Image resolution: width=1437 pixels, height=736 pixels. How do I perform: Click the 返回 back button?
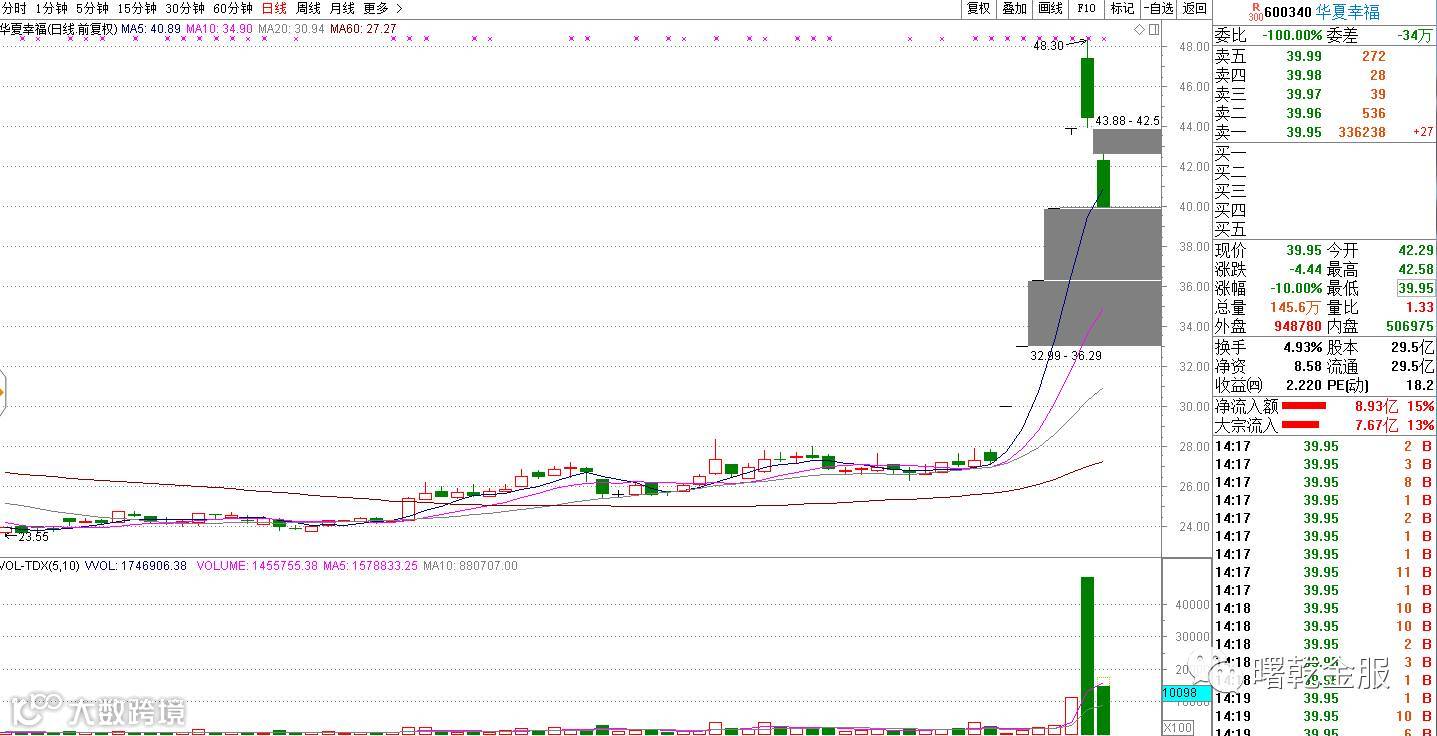1194,8
